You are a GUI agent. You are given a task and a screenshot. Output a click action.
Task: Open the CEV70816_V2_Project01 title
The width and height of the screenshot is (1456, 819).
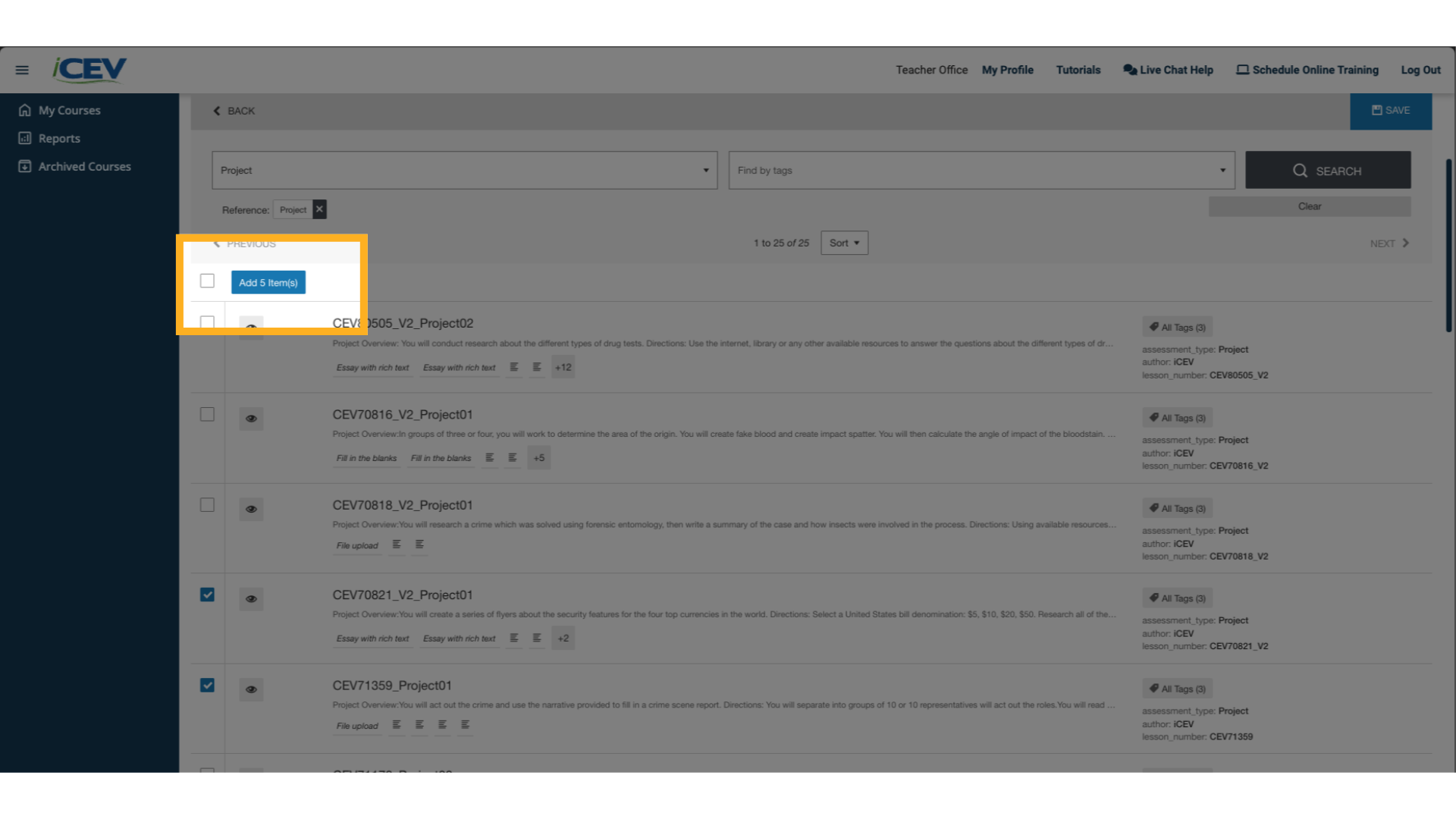coord(403,415)
